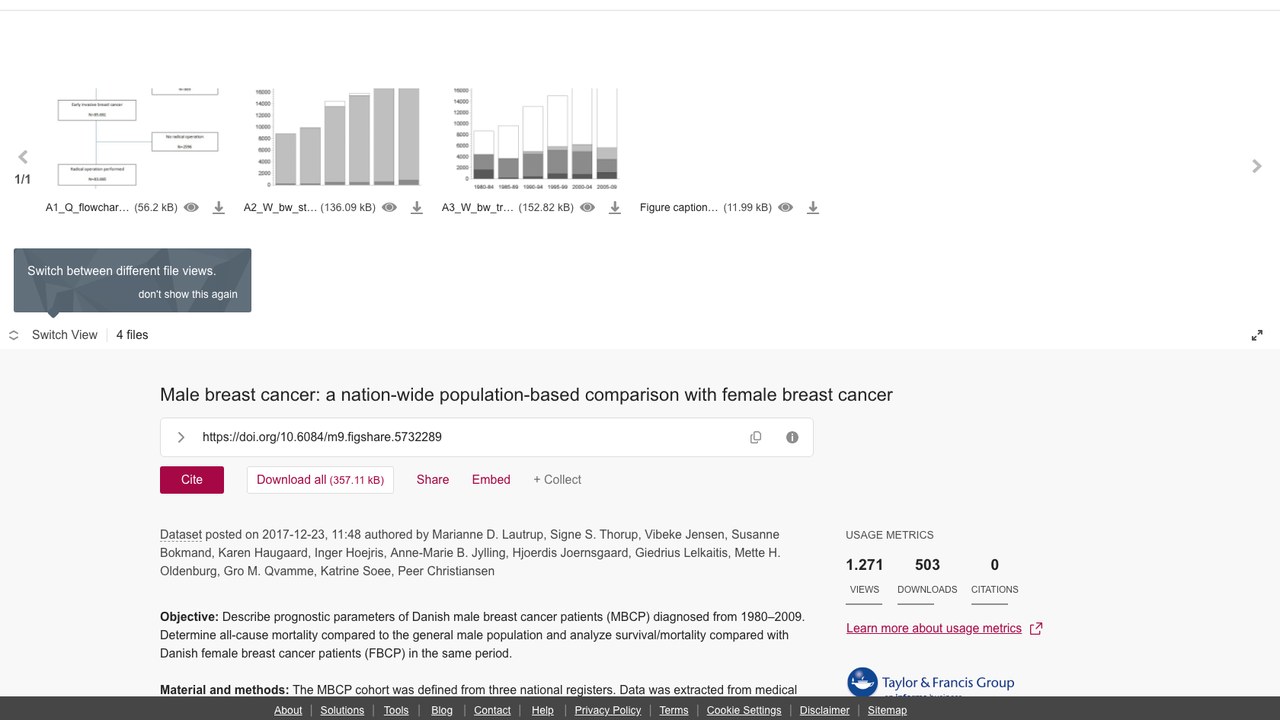Go to previous file with left arrow

pyautogui.click(x=23, y=157)
